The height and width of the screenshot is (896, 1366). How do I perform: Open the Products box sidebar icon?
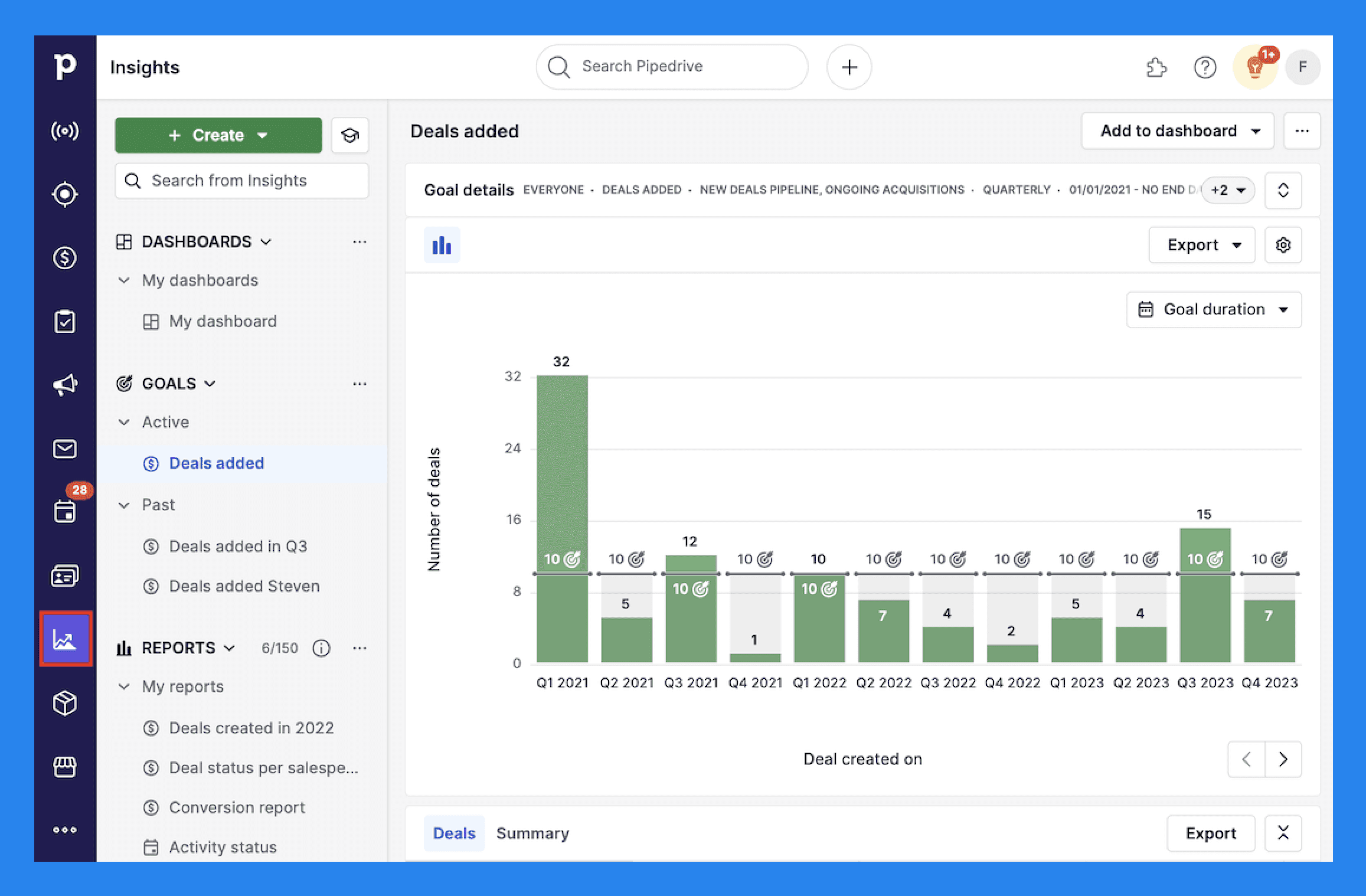coord(65,703)
